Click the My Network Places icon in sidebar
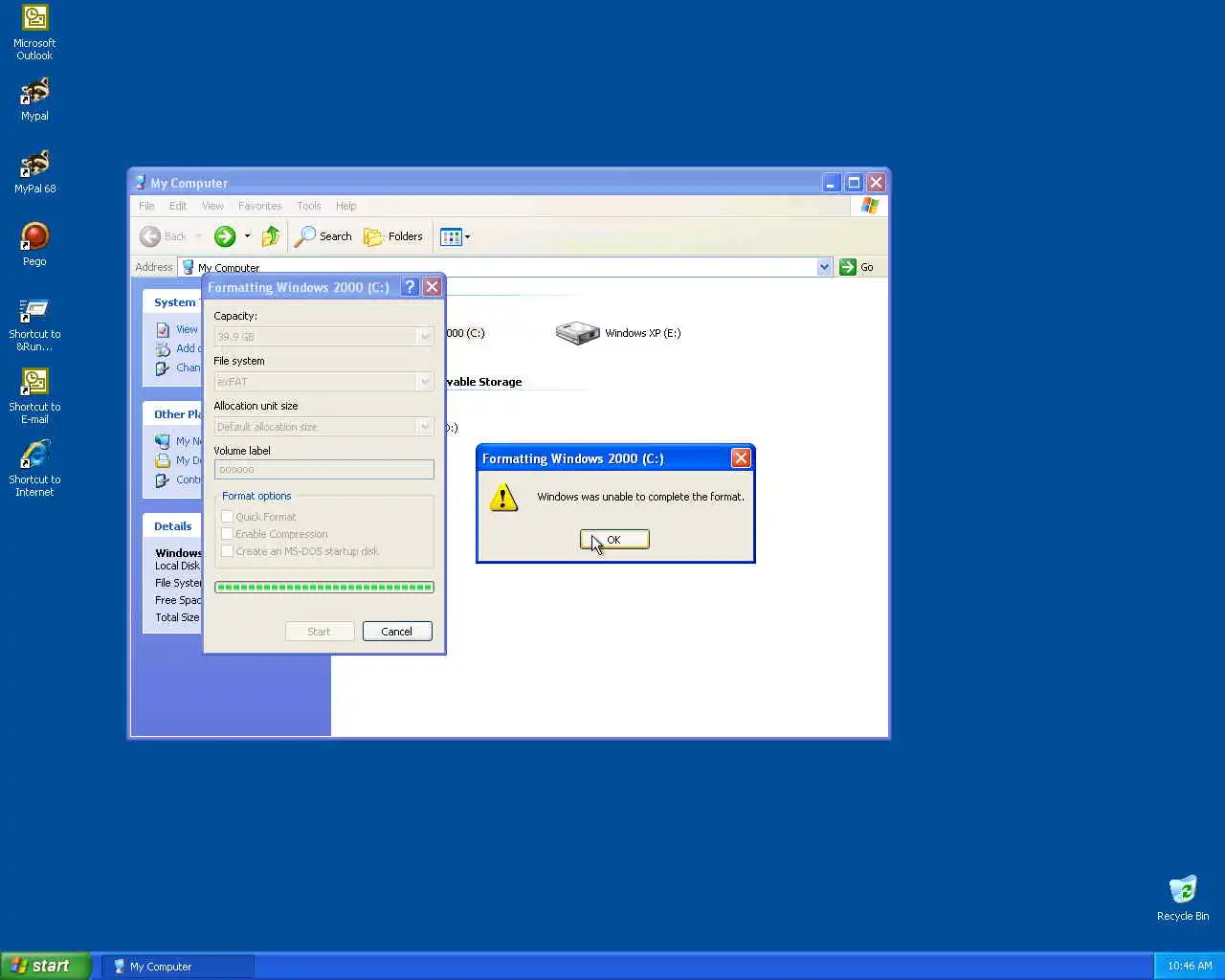1225x980 pixels. click(x=163, y=441)
